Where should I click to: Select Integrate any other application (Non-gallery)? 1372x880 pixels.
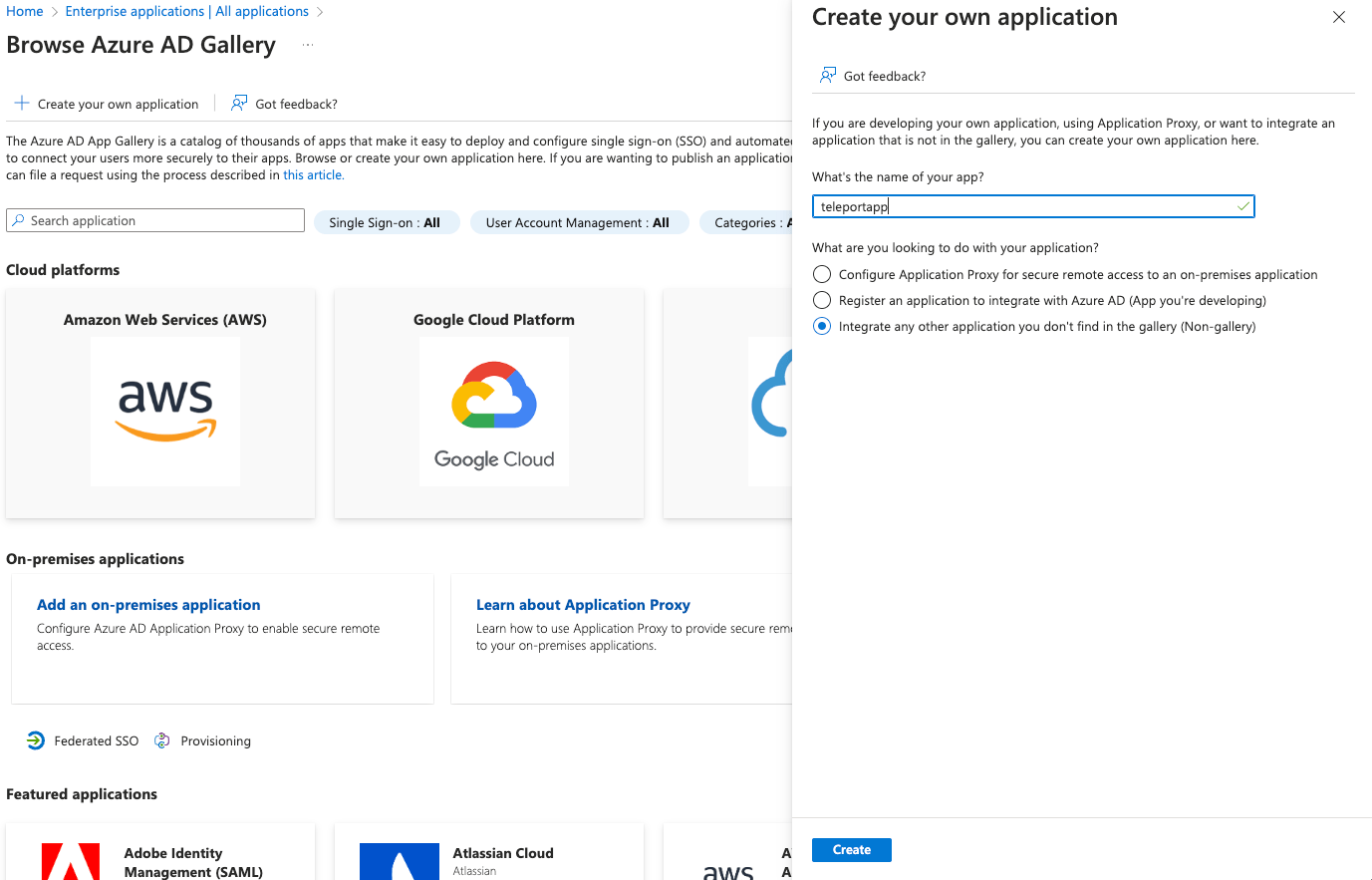pos(822,326)
